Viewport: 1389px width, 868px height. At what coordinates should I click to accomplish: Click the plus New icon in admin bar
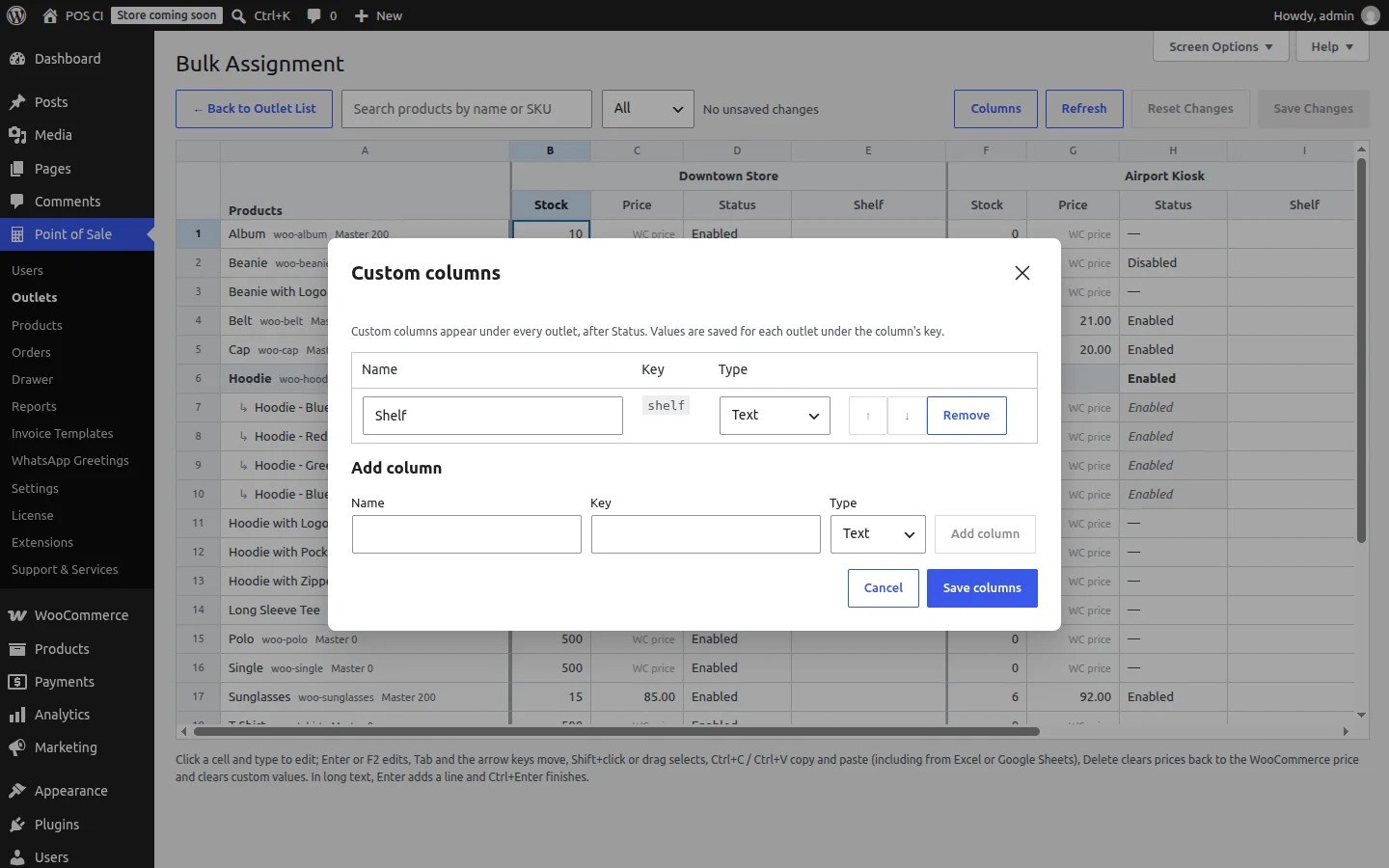362,15
